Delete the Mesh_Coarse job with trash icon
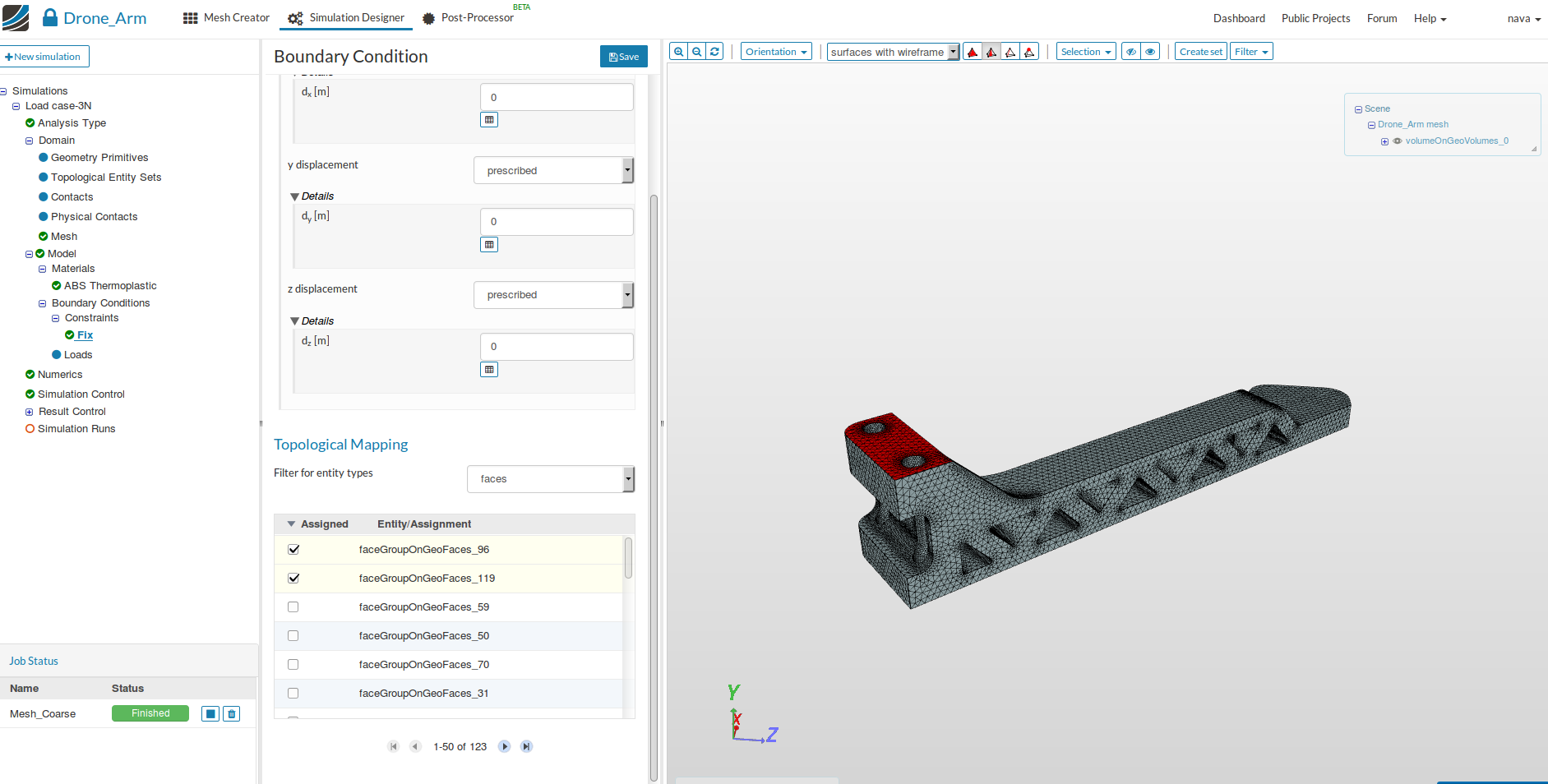Viewport: 1548px width, 784px height. pos(232,714)
